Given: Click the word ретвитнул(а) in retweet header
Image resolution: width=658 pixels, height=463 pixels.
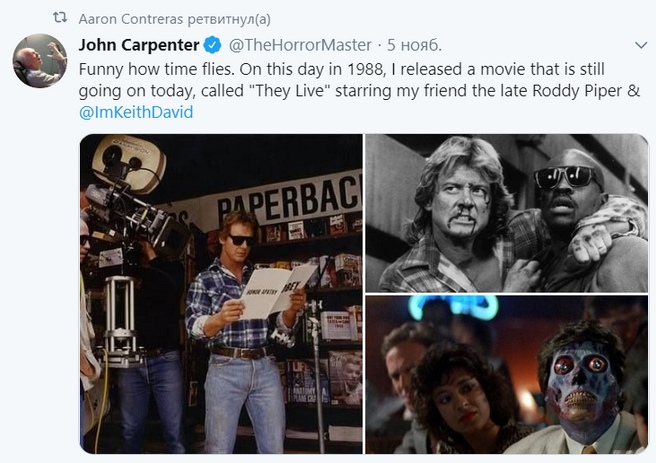Looking at the screenshot, I should [229, 19].
